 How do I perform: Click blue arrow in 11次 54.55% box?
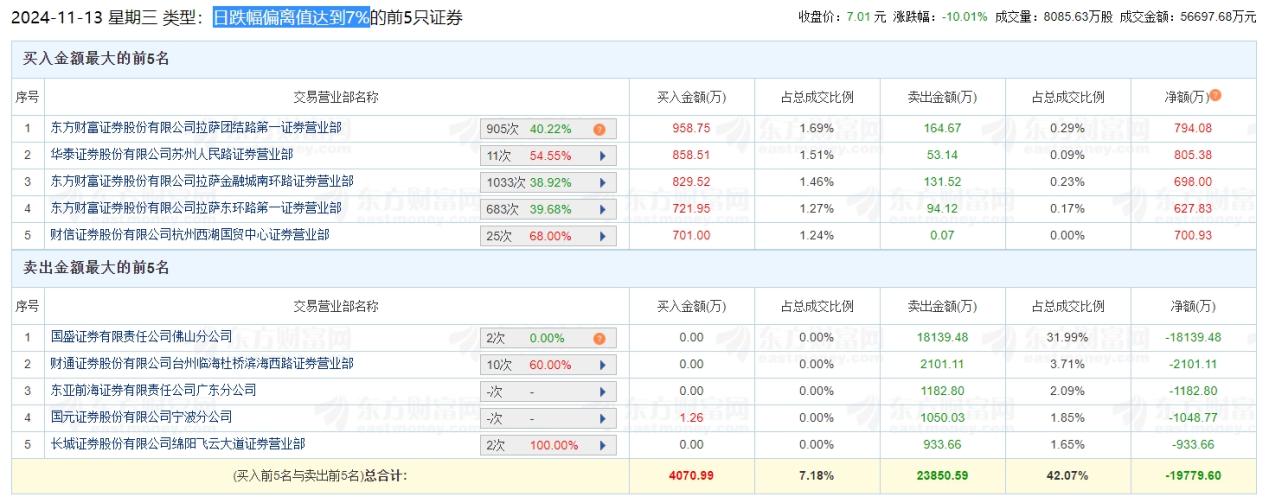click(x=602, y=156)
